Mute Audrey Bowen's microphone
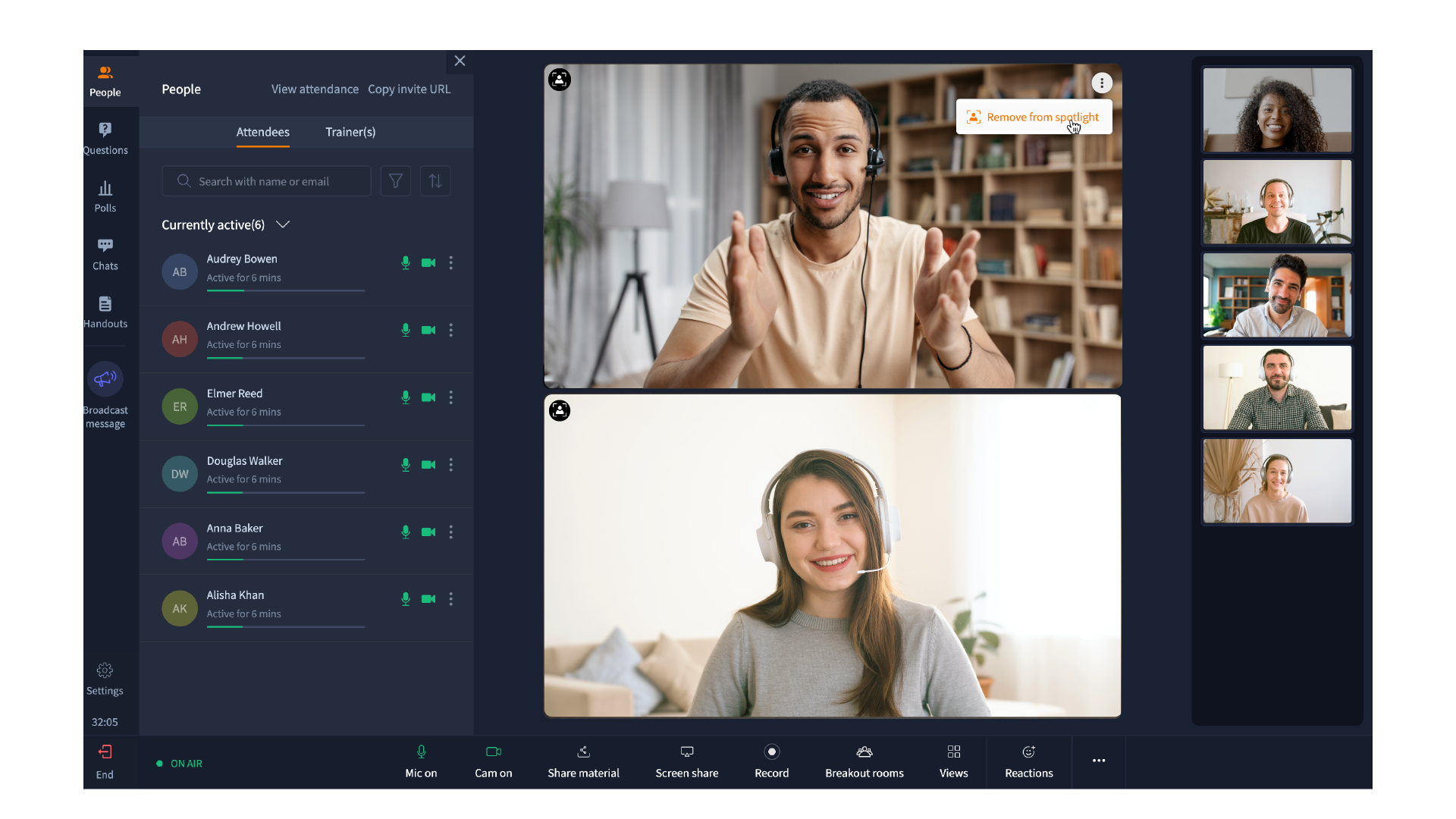The height and width of the screenshot is (819, 1456). pyautogui.click(x=406, y=263)
